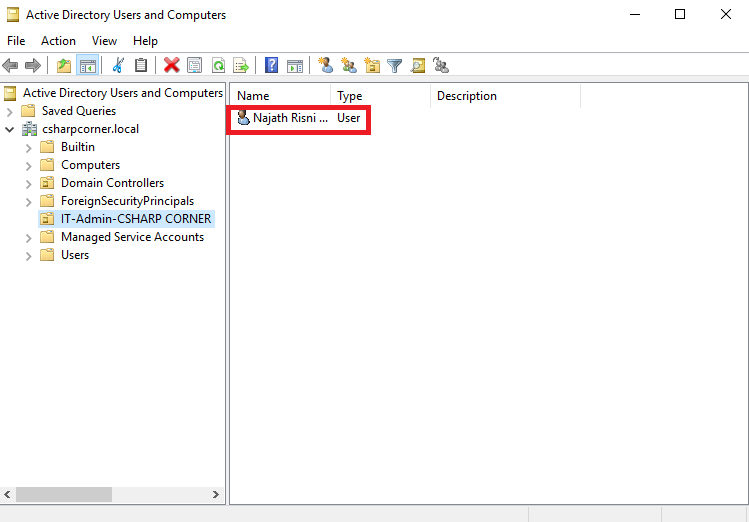The height and width of the screenshot is (522, 749).
Task: Open the View menu
Action: click(x=104, y=41)
